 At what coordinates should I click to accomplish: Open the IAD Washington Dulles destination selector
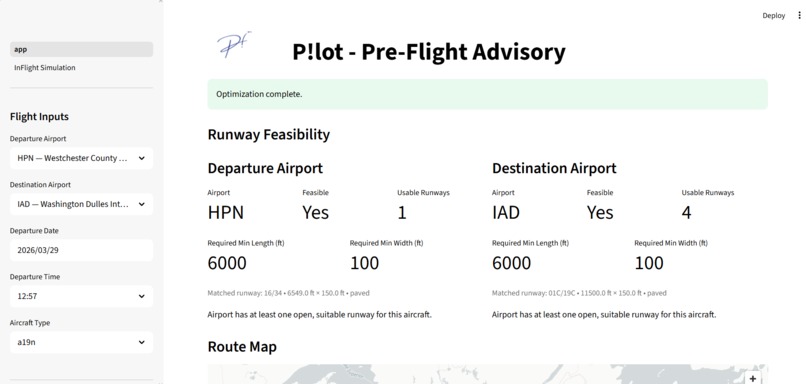[81, 204]
